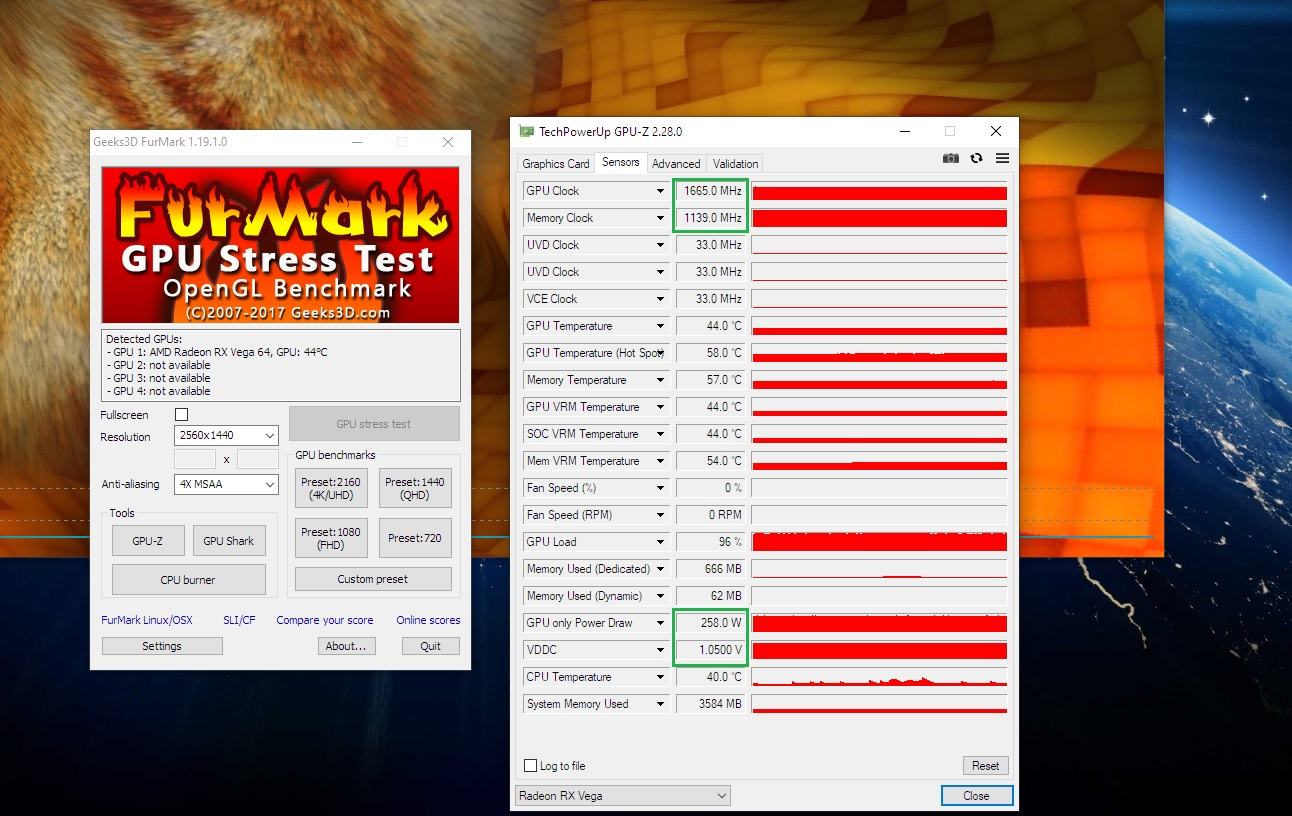This screenshot has width=1292, height=816.
Task: Click the GPU-Z refresh icon
Action: [977, 158]
